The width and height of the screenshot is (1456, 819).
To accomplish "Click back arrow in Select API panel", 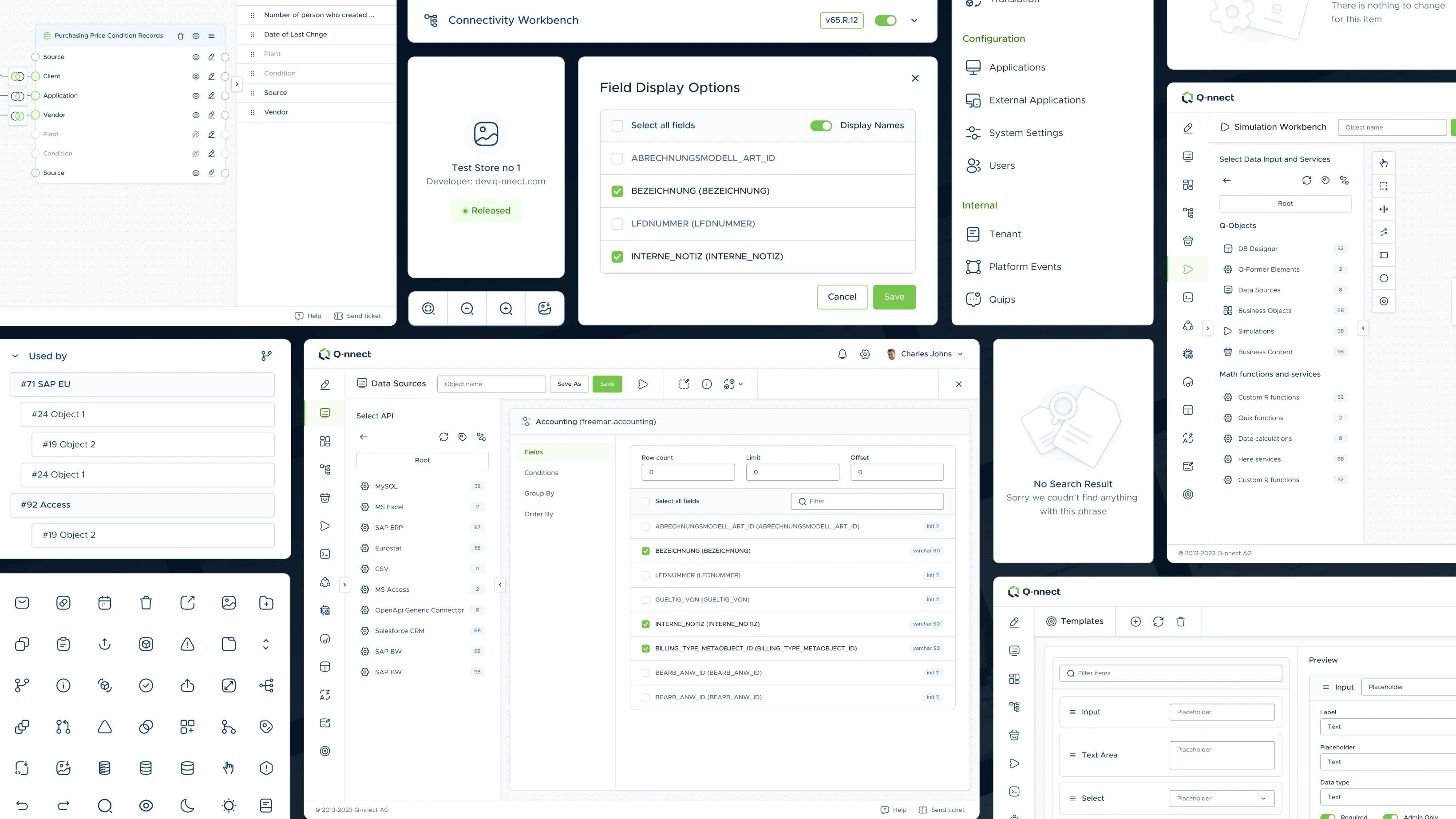I will point(364,437).
